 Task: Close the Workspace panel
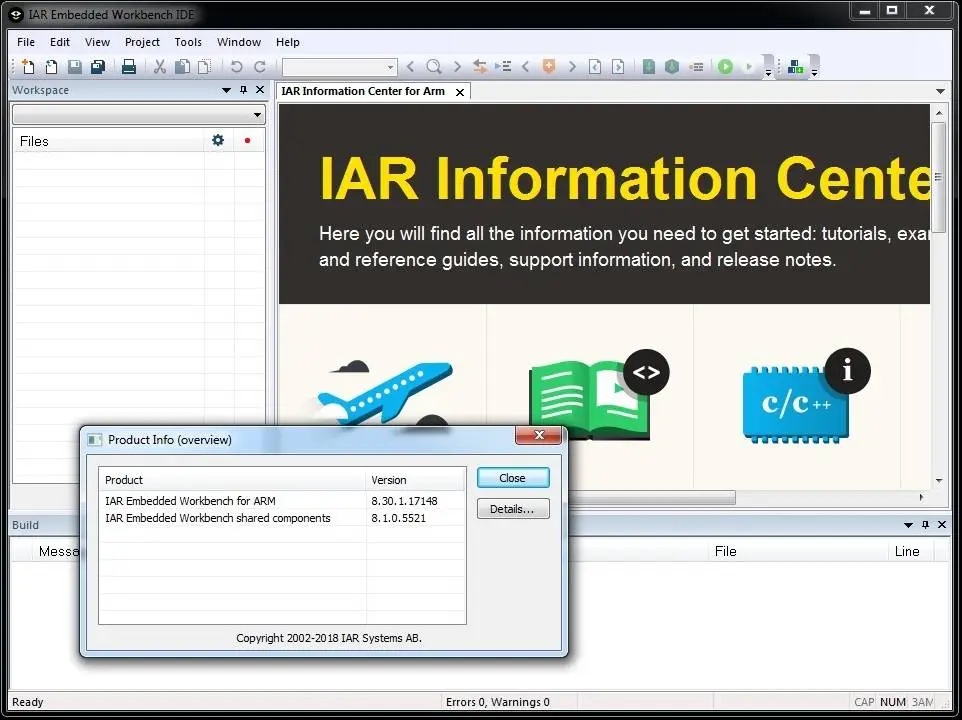tap(260, 90)
